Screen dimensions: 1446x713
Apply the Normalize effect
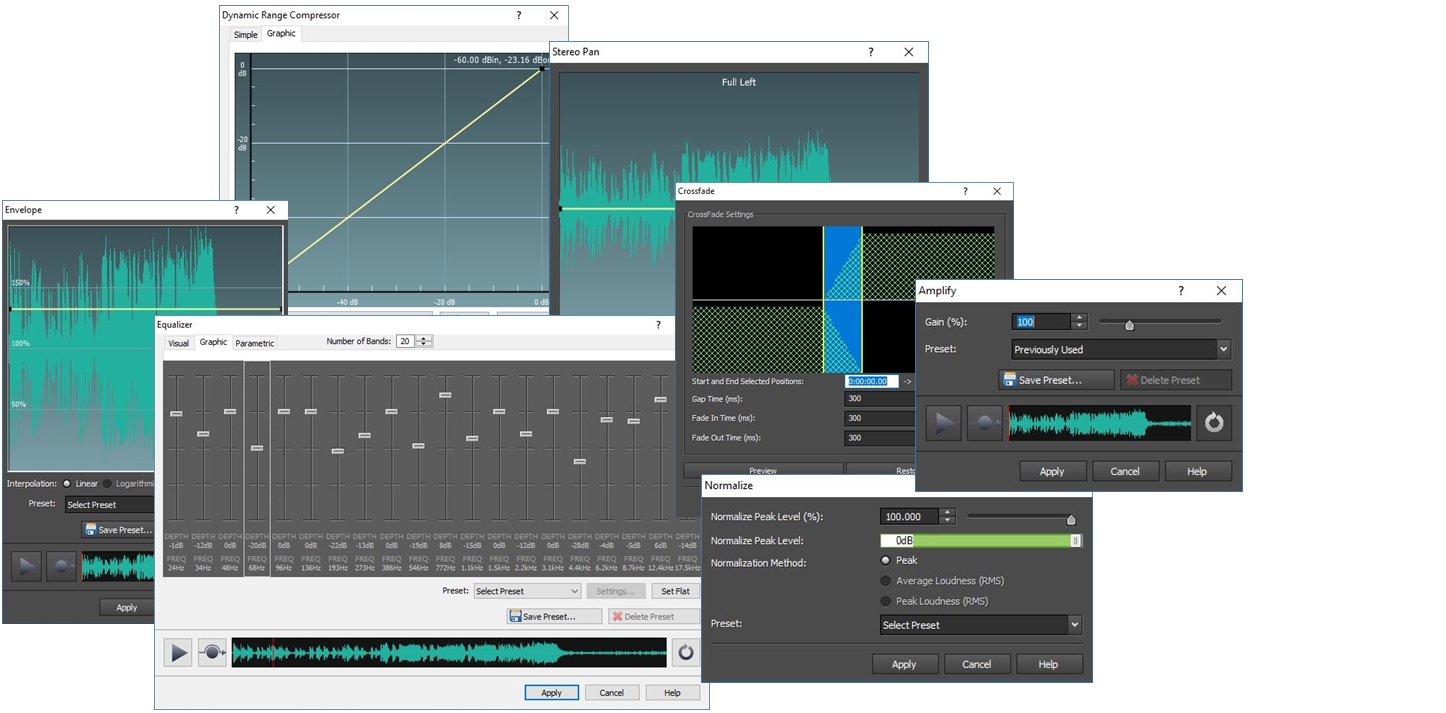pos(904,663)
